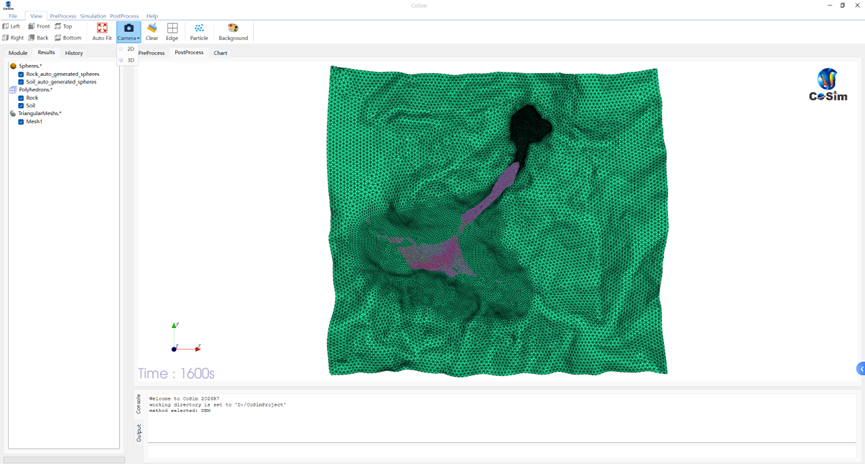
Task: Uncheck Mesh1 checkbox
Action: click(21, 121)
